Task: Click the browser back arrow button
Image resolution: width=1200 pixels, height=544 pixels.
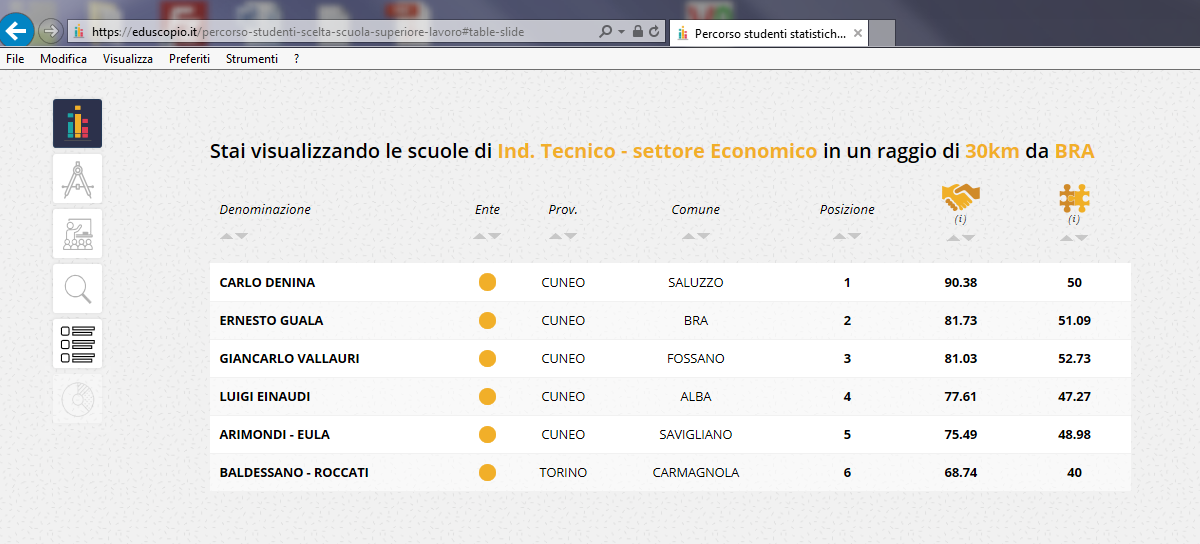Action: [17, 31]
